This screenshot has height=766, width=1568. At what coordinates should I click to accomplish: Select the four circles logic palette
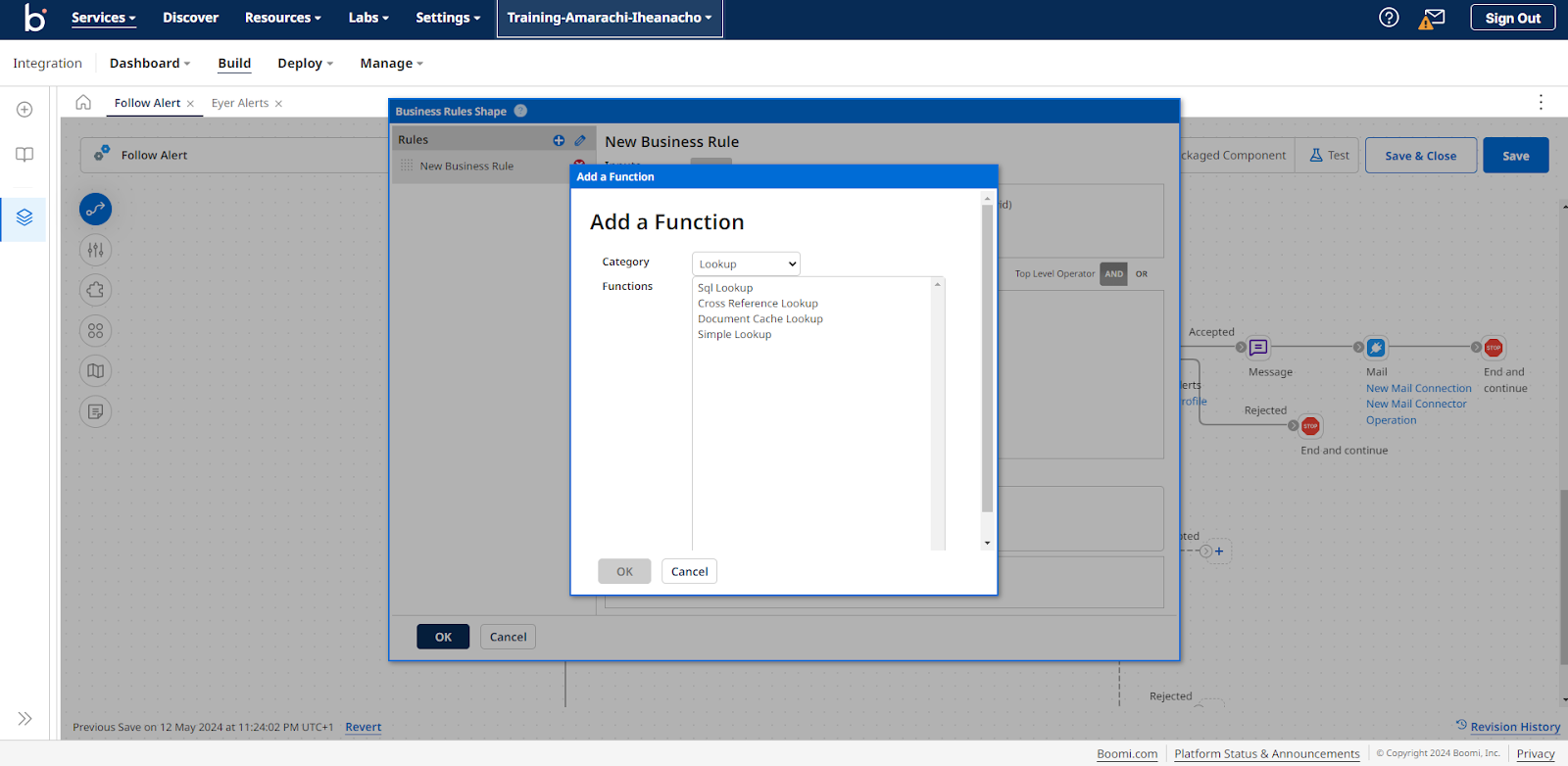(x=95, y=331)
